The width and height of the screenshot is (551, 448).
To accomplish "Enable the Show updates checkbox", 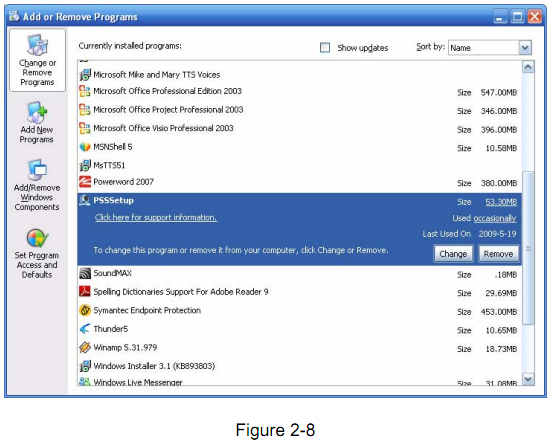I will (325, 47).
